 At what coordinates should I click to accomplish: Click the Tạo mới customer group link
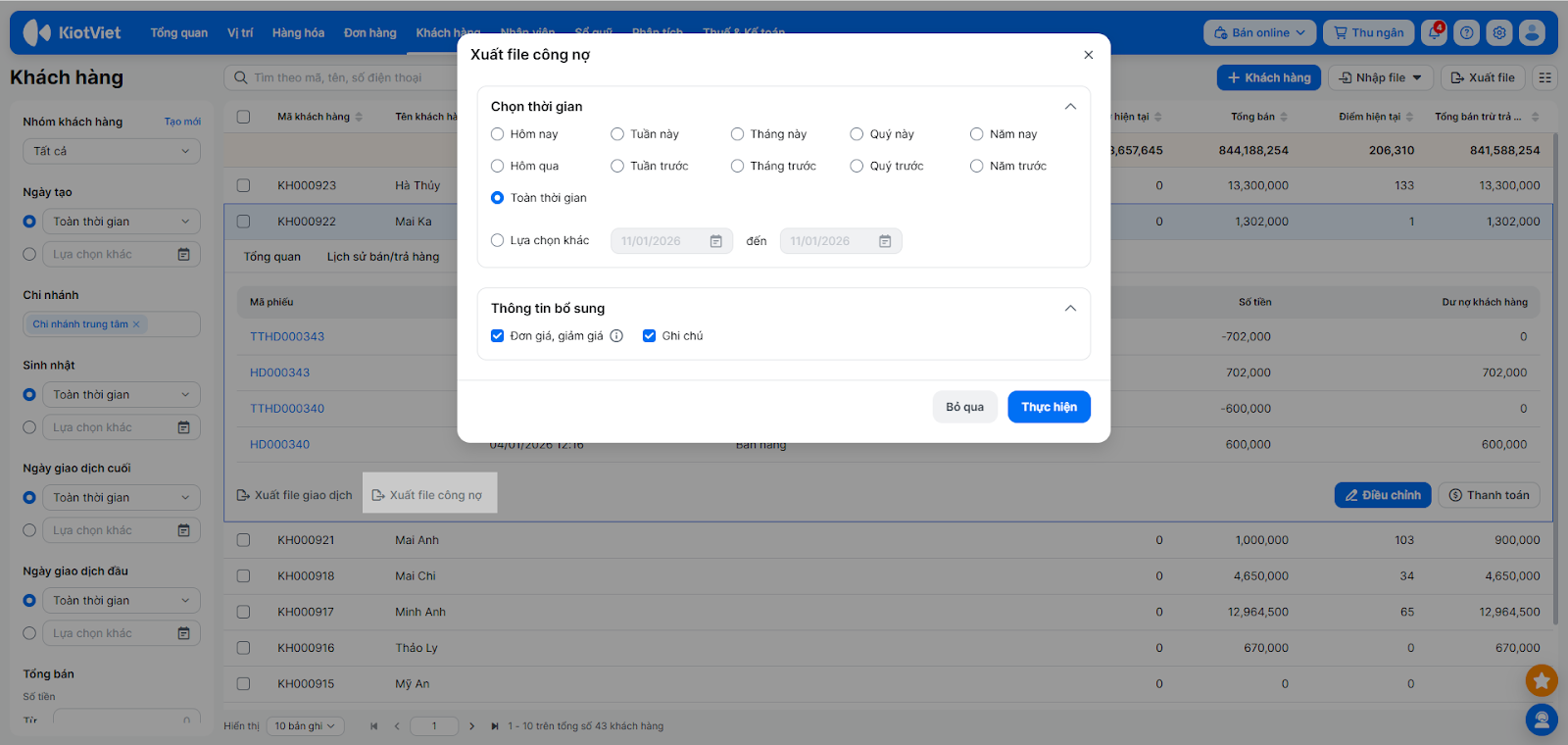(182, 122)
